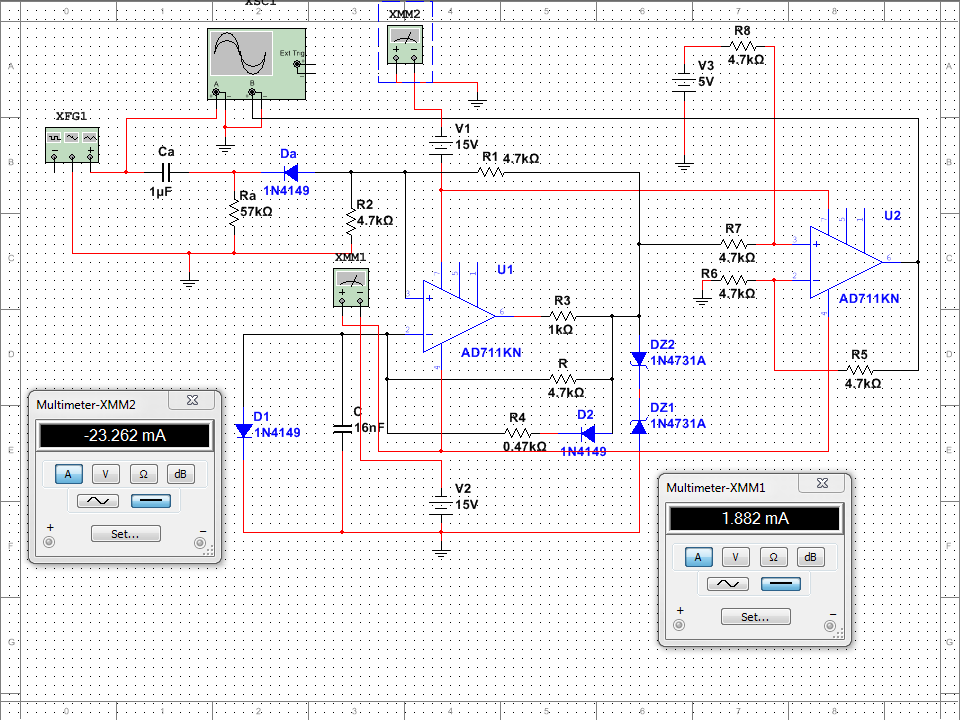This screenshot has height=720, width=960.
Task: Click the XMM2 multimeter symbol in circuit
Action: coord(405,44)
